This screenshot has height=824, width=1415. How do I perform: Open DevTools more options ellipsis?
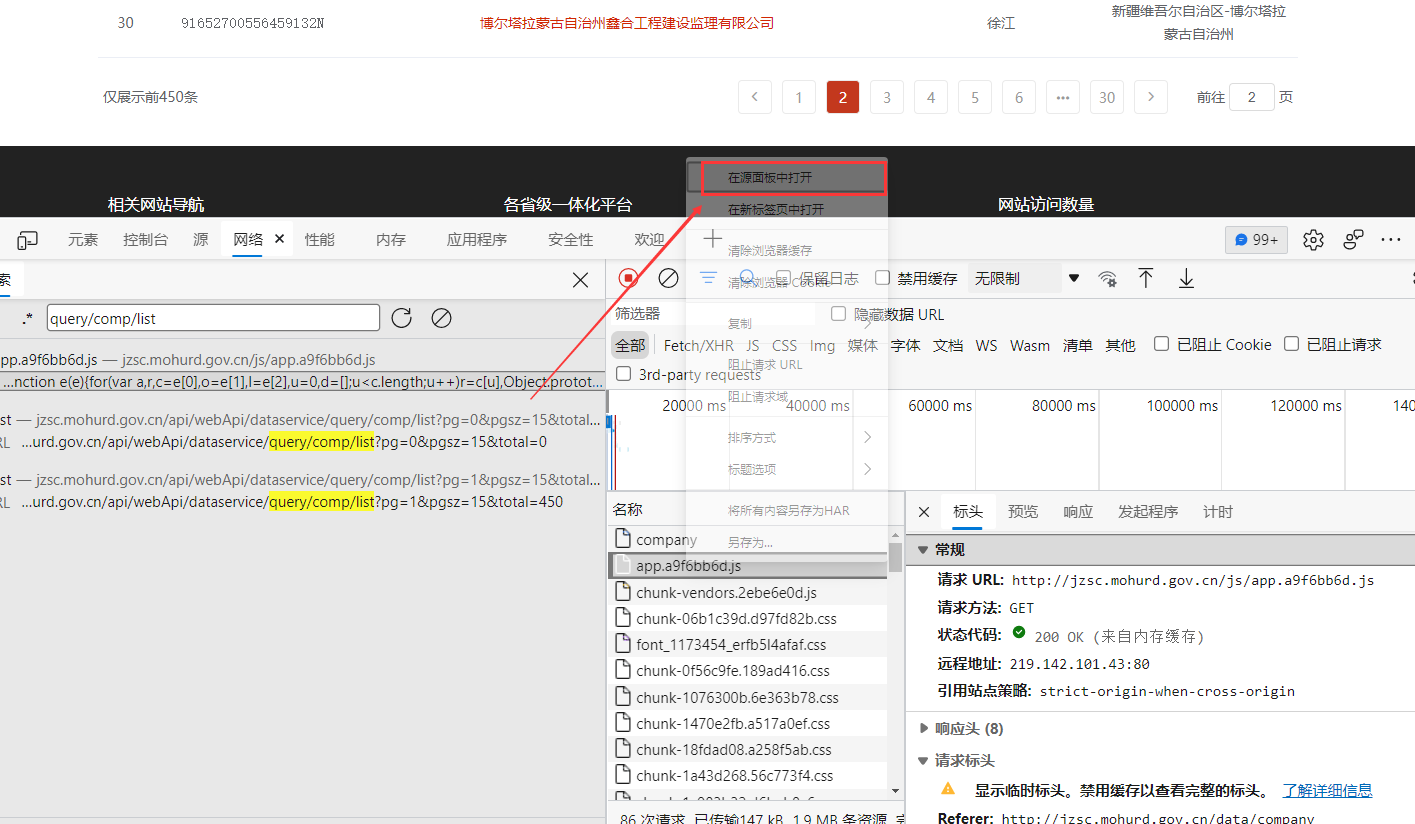(1391, 240)
